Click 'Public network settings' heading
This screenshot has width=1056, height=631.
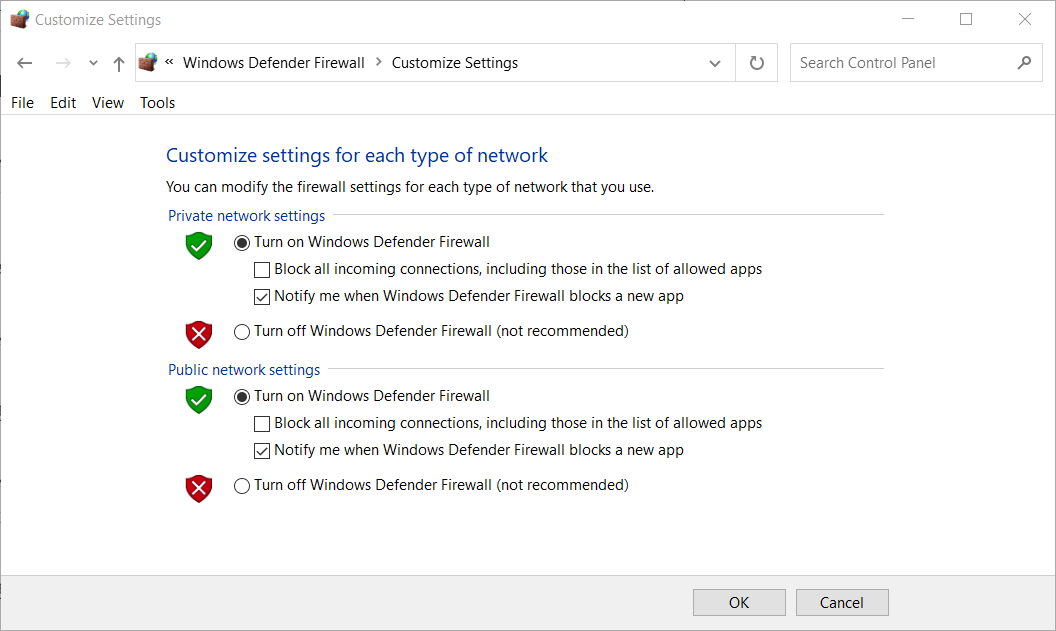(244, 370)
